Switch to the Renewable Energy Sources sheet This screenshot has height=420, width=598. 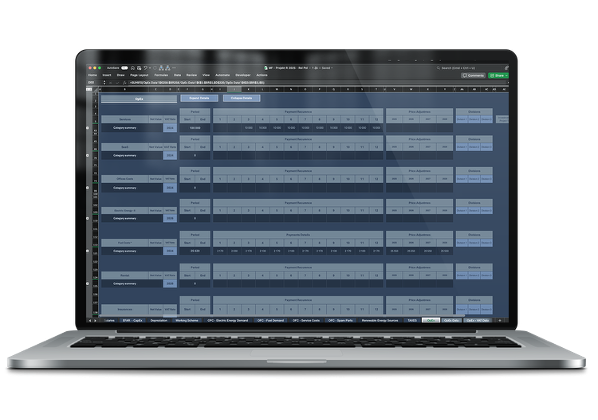click(379, 320)
